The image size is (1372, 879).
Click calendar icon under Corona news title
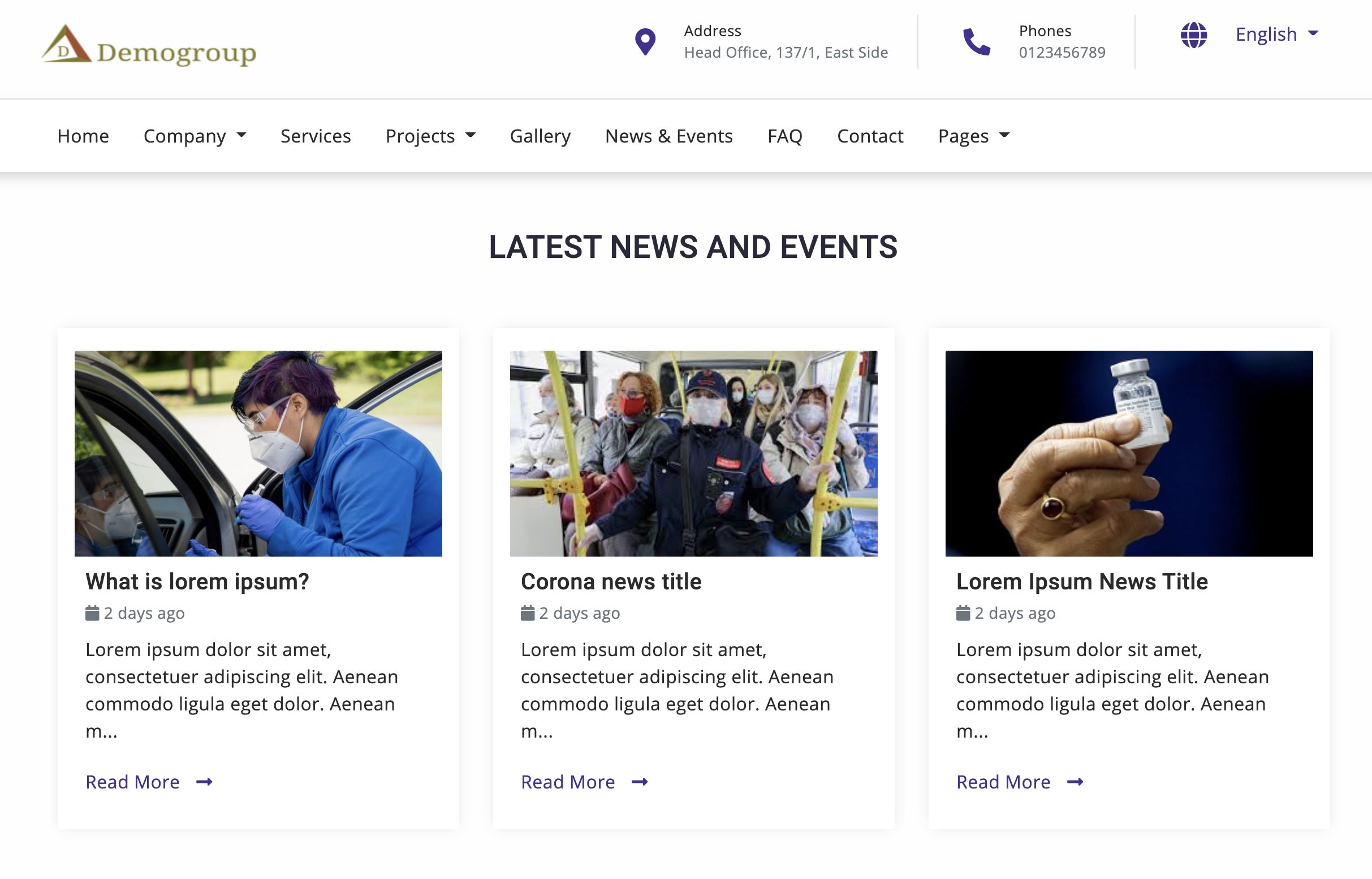527,613
